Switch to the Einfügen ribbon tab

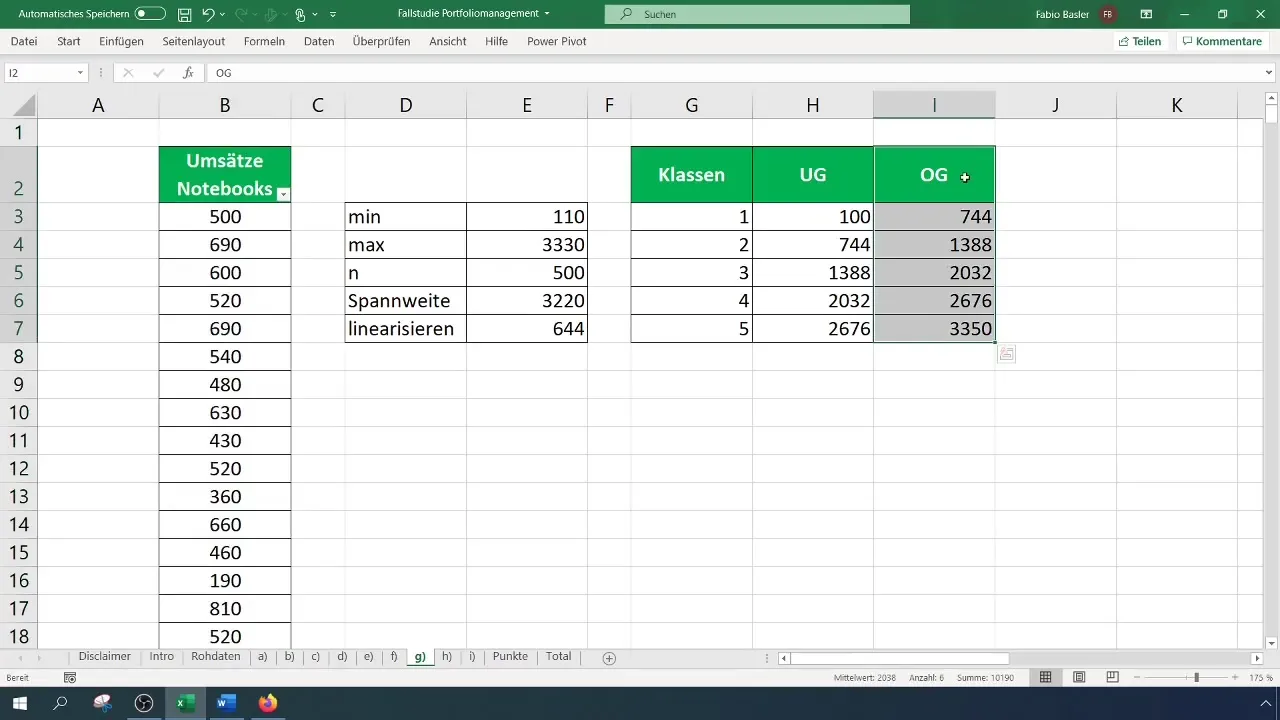point(121,41)
